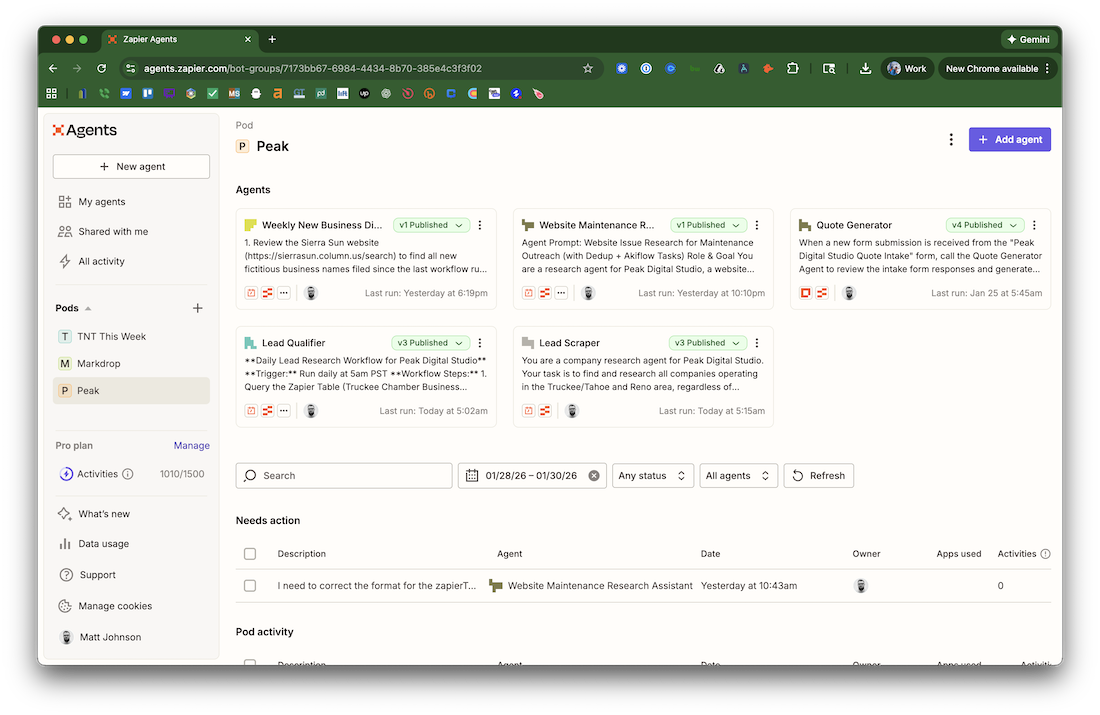Open Quote Generator agent options menu
The height and width of the screenshot is (715, 1100).
[x=1034, y=225]
